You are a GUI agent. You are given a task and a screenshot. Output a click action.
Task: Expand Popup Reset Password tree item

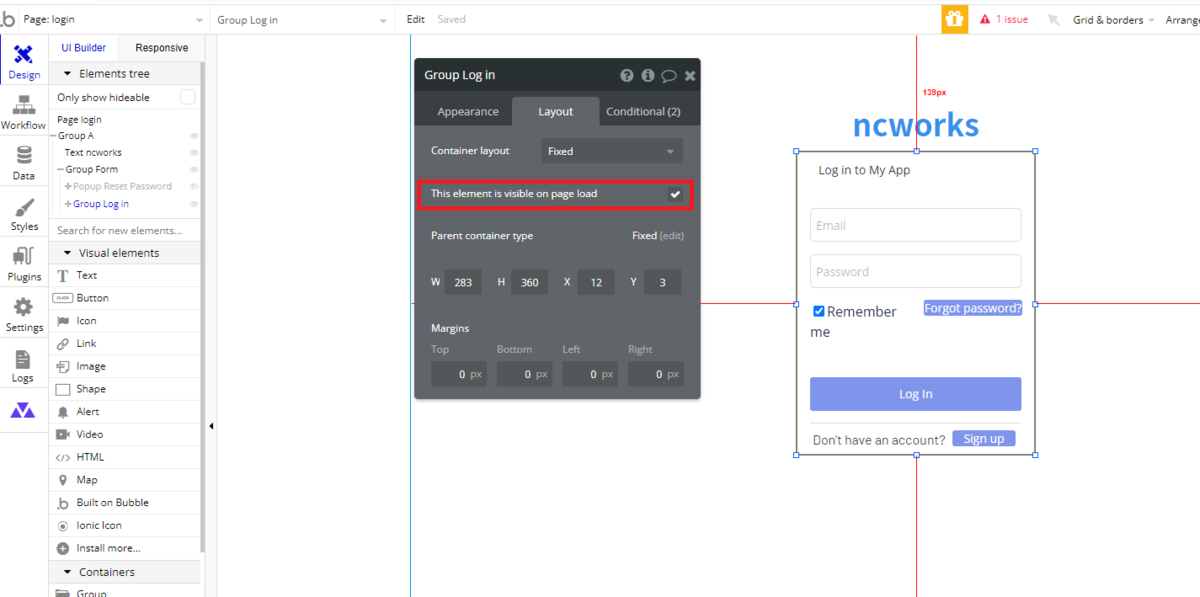coord(68,187)
